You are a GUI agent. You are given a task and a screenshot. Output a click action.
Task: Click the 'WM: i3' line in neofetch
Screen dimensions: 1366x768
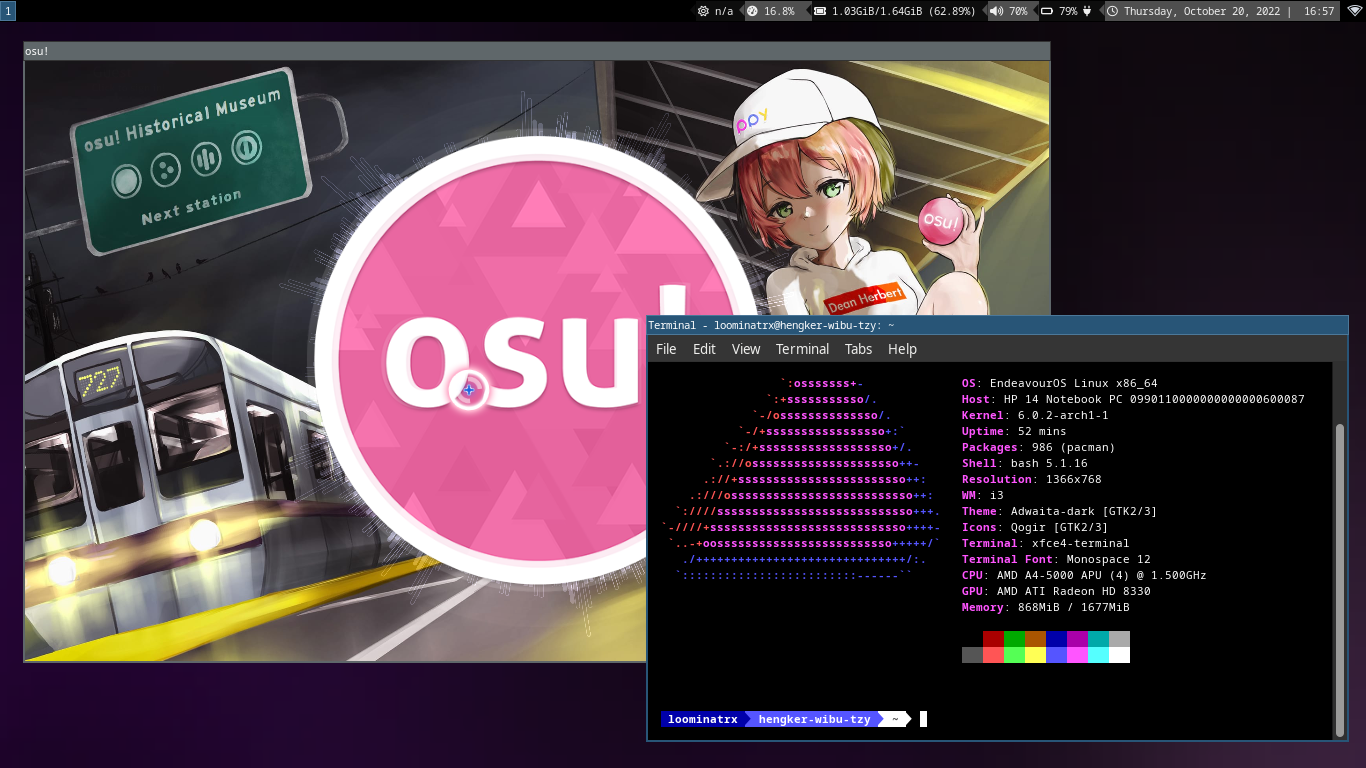point(983,495)
